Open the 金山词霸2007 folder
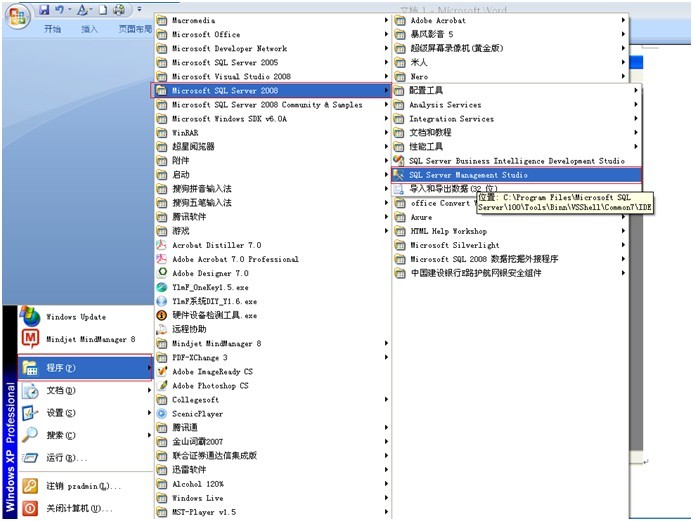The width and height of the screenshot is (693, 521). tap(272, 441)
